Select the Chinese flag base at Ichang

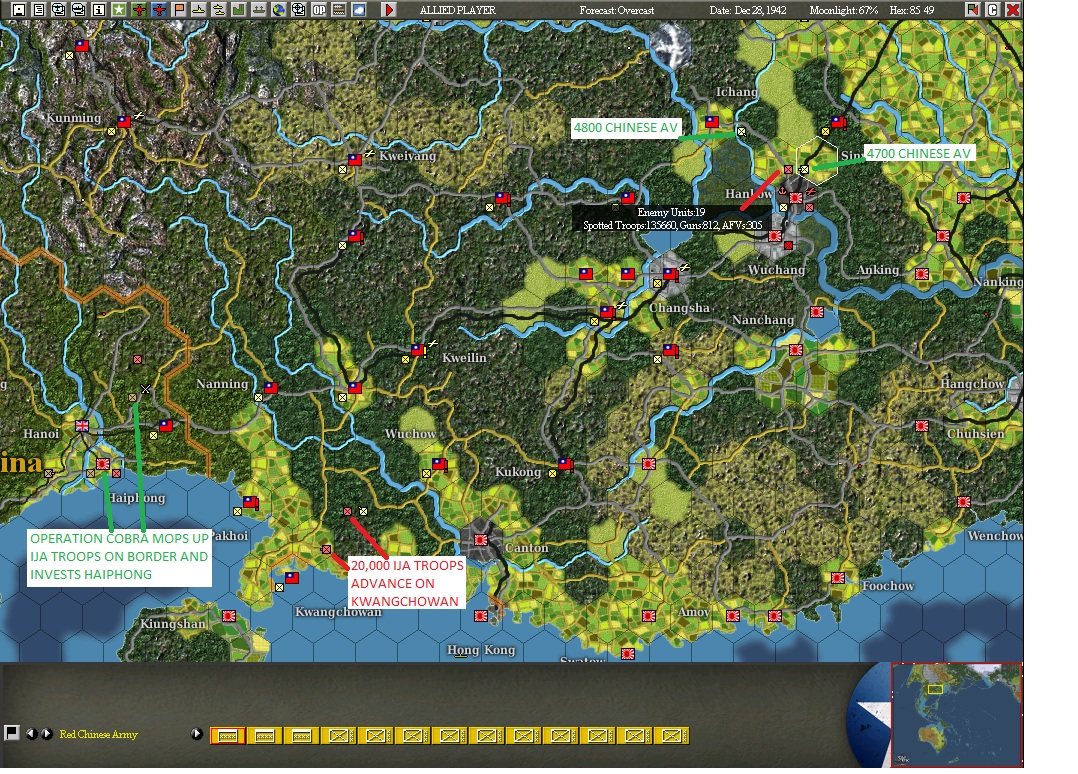pos(712,122)
